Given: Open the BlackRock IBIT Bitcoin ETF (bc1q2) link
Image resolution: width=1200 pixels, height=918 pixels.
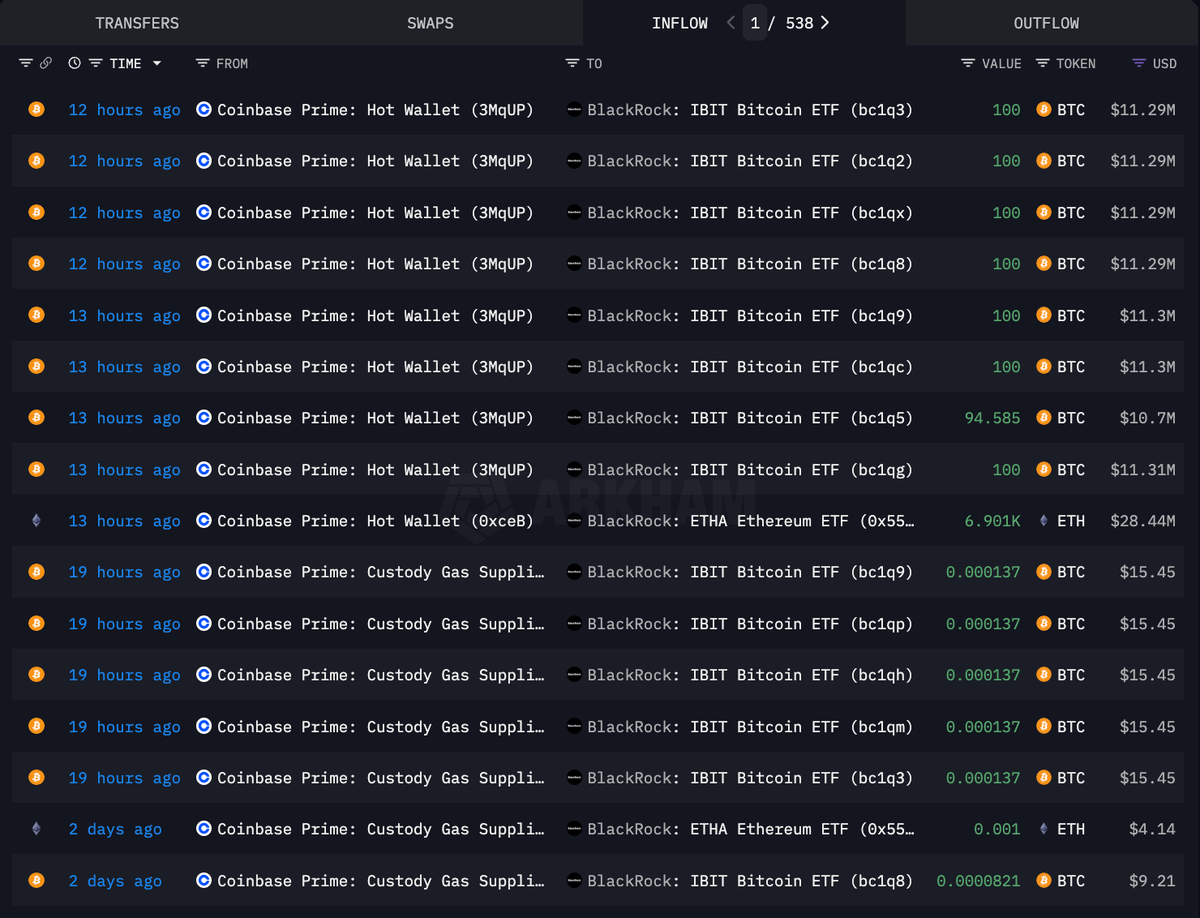Looking at the screenshot, I should pyautogui.click(x=750, y=161).
